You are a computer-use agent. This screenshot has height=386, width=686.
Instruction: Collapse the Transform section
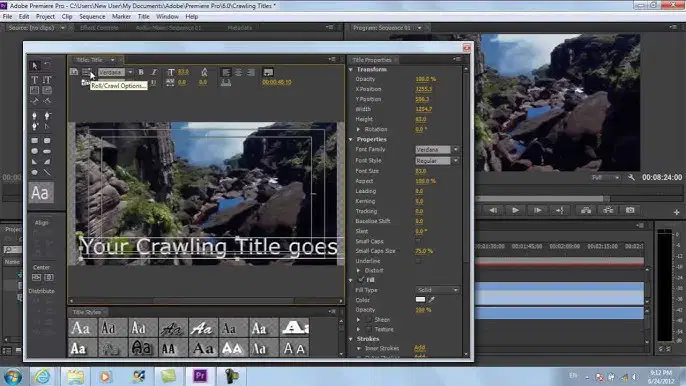351,70
